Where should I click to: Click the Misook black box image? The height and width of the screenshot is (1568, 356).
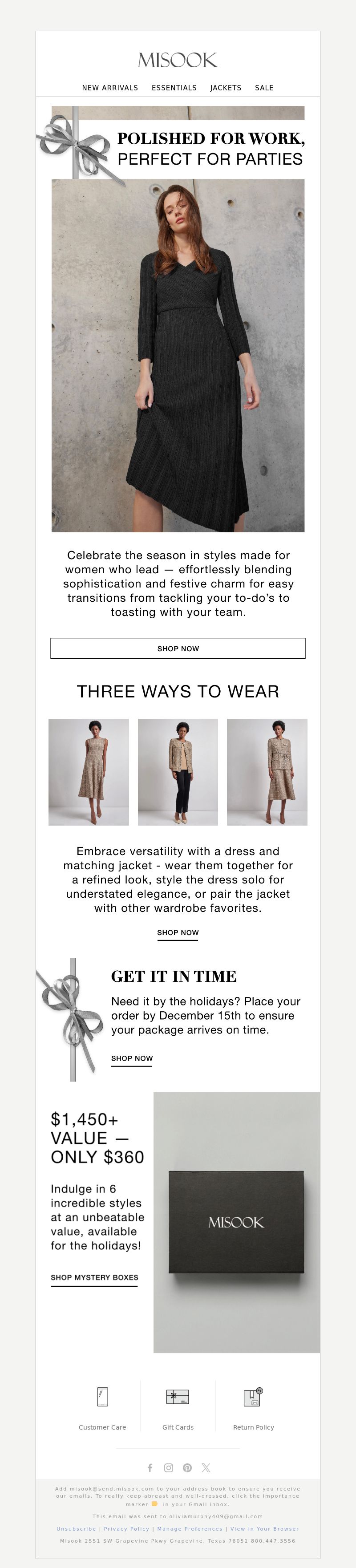click(237, 1222)
